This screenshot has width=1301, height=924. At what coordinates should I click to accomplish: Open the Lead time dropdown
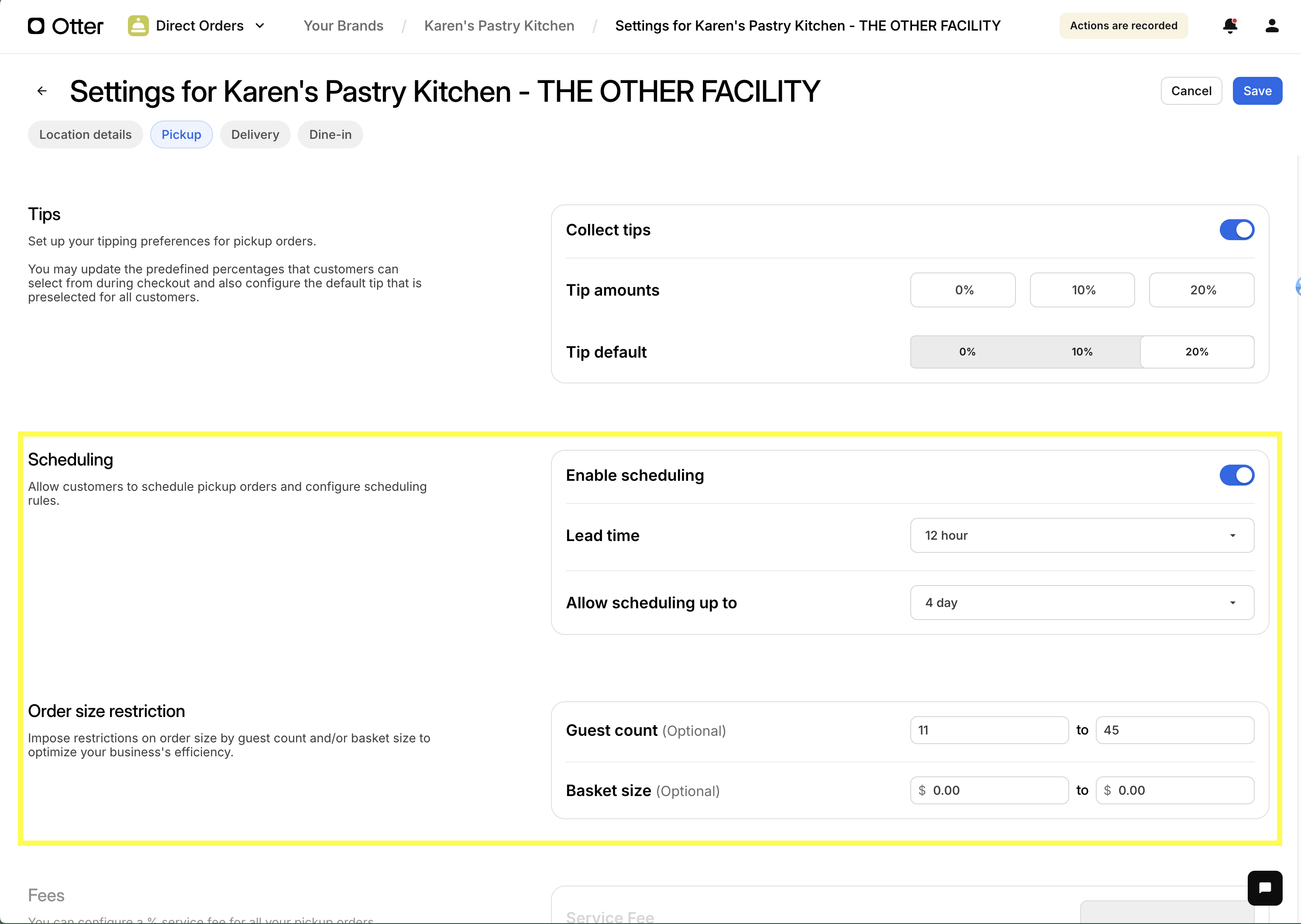pyautogui.click(x=1081, y=535)
